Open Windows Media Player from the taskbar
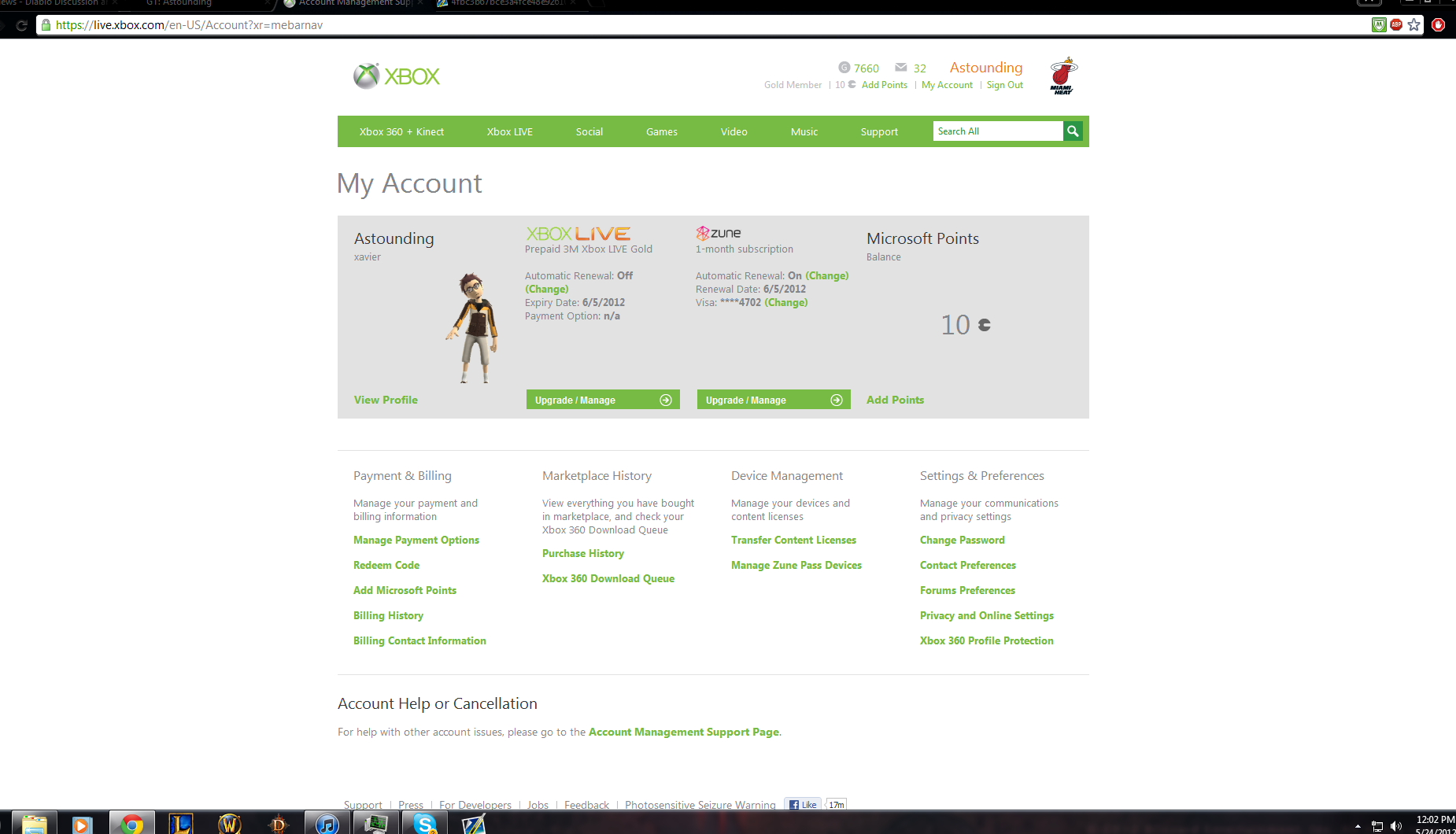 [x=82, y=823]
